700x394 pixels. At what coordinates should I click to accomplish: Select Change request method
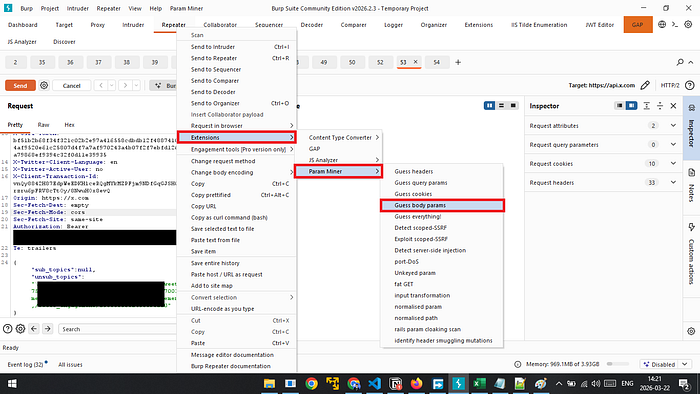(237, 161)
